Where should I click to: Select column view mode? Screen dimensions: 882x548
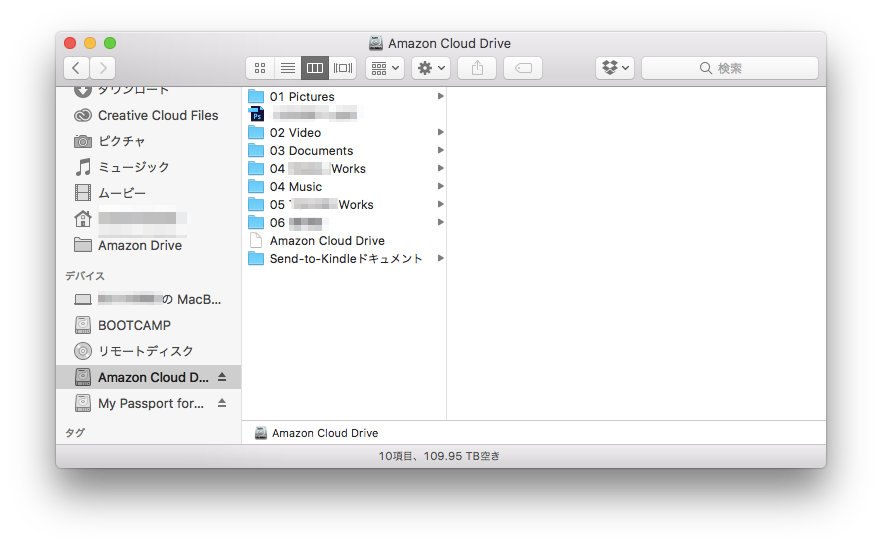coord(315,68)
